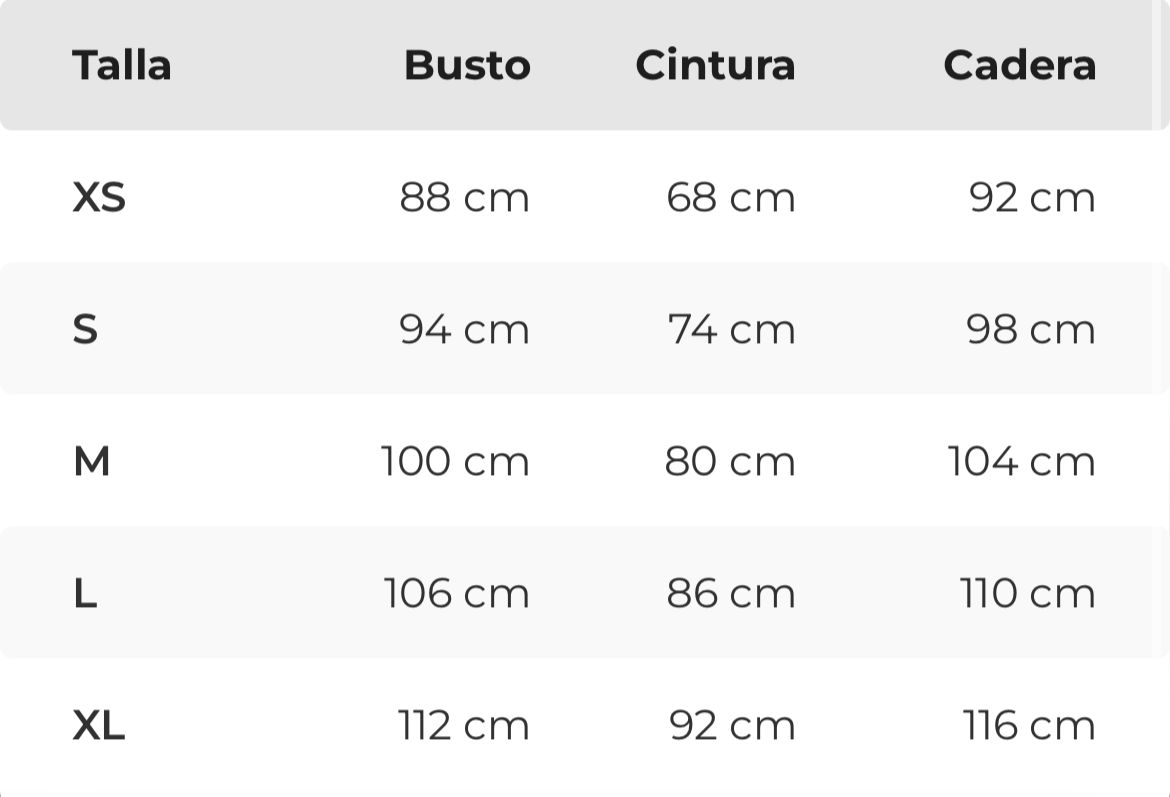Click the 88 cm bust value
1170x797 pixels.
click(x=464, y=198)
